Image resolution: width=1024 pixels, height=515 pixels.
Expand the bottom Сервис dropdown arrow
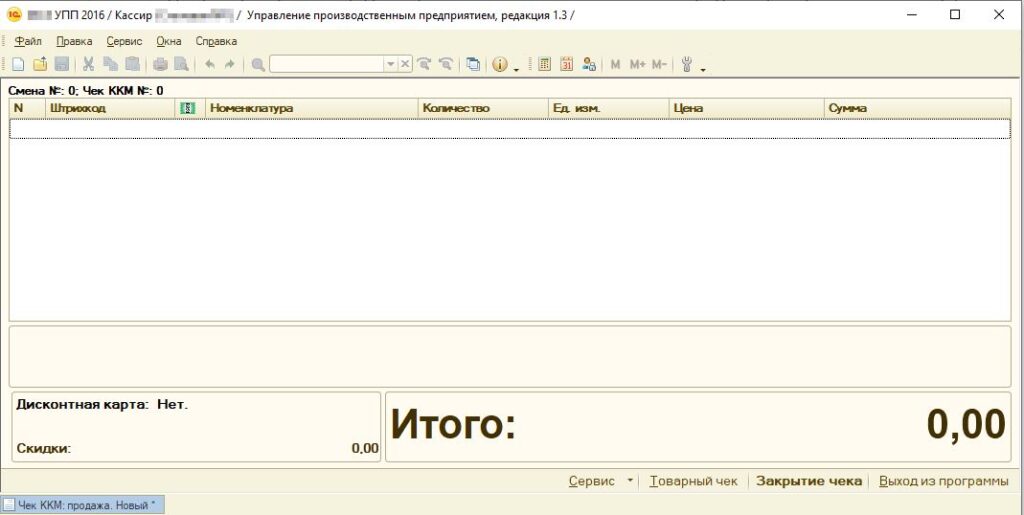(x=630, y=480)
